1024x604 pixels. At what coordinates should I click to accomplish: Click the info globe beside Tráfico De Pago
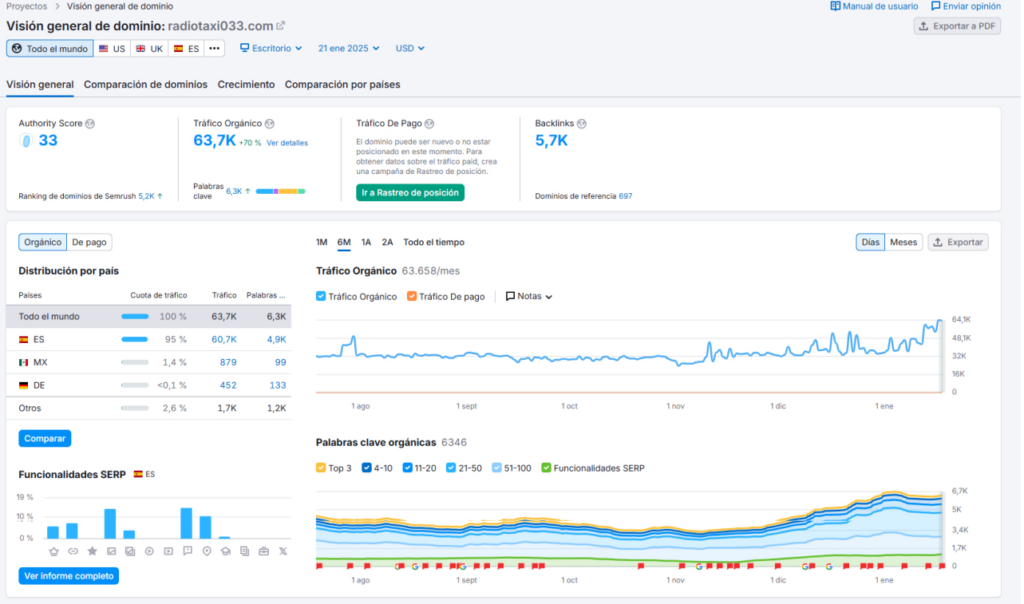point(429,123)
